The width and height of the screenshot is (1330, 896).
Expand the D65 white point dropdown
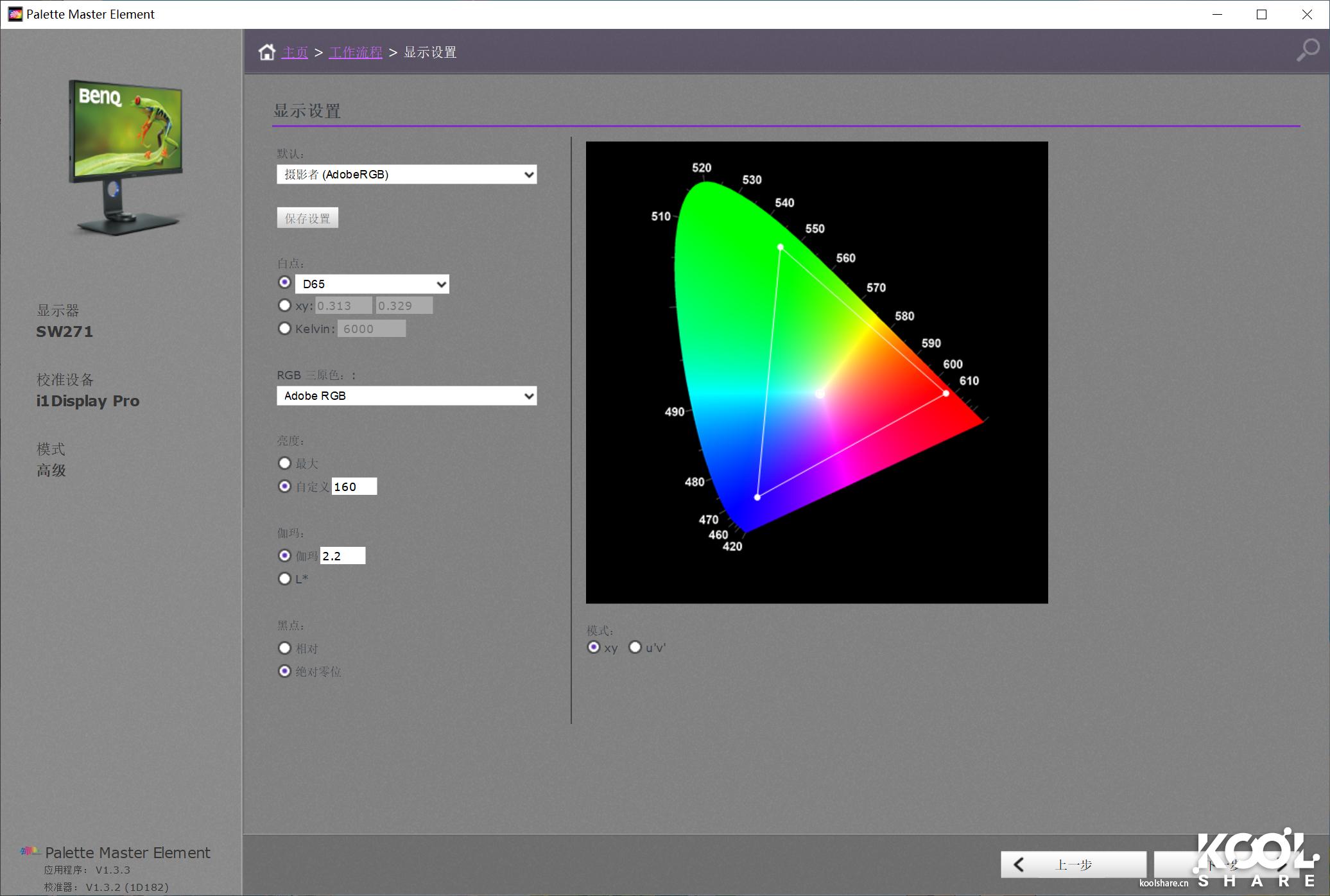[372, 284]
